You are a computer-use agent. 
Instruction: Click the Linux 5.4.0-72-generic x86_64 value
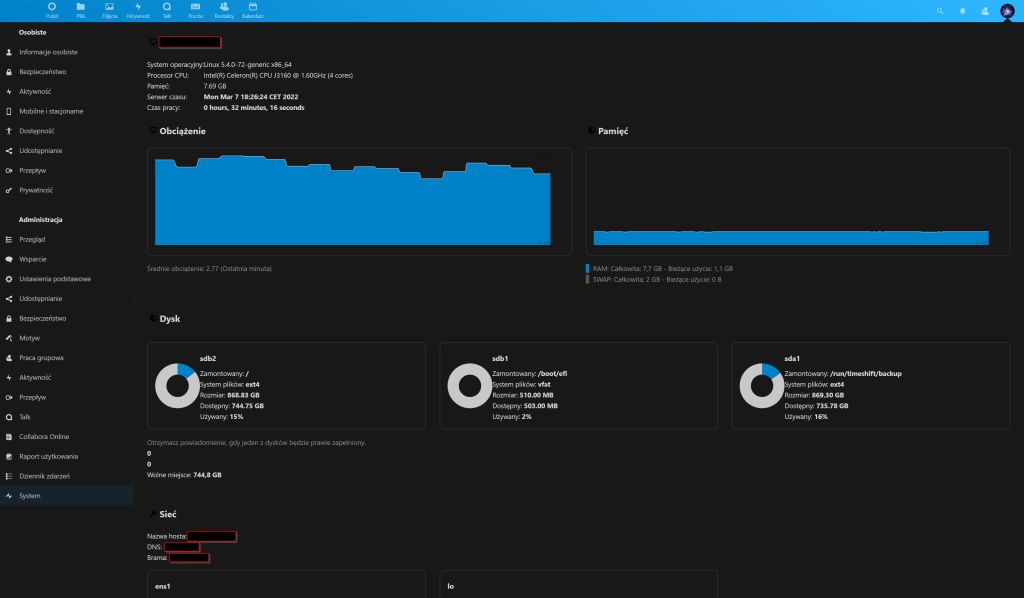[248, 65]
